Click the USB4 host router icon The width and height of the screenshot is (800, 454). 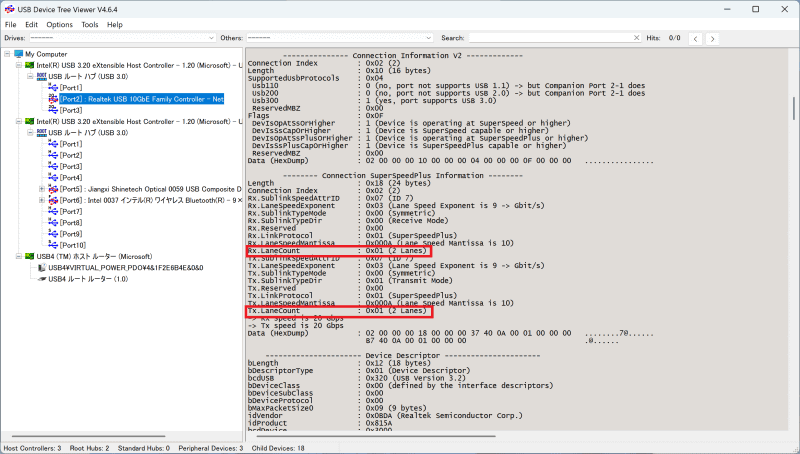(x=30, y=256)
